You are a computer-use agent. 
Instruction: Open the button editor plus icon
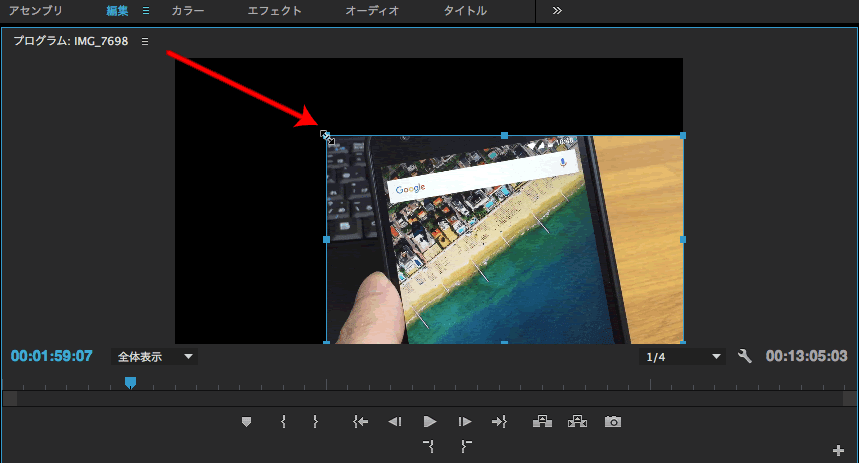click(x=838, y=450)
